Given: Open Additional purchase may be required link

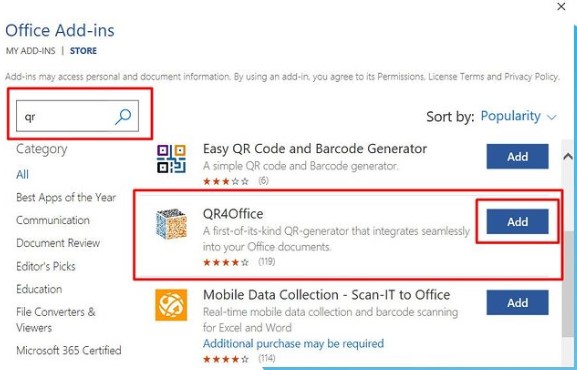Looking at the screenshot, I should tap(293, 343).
